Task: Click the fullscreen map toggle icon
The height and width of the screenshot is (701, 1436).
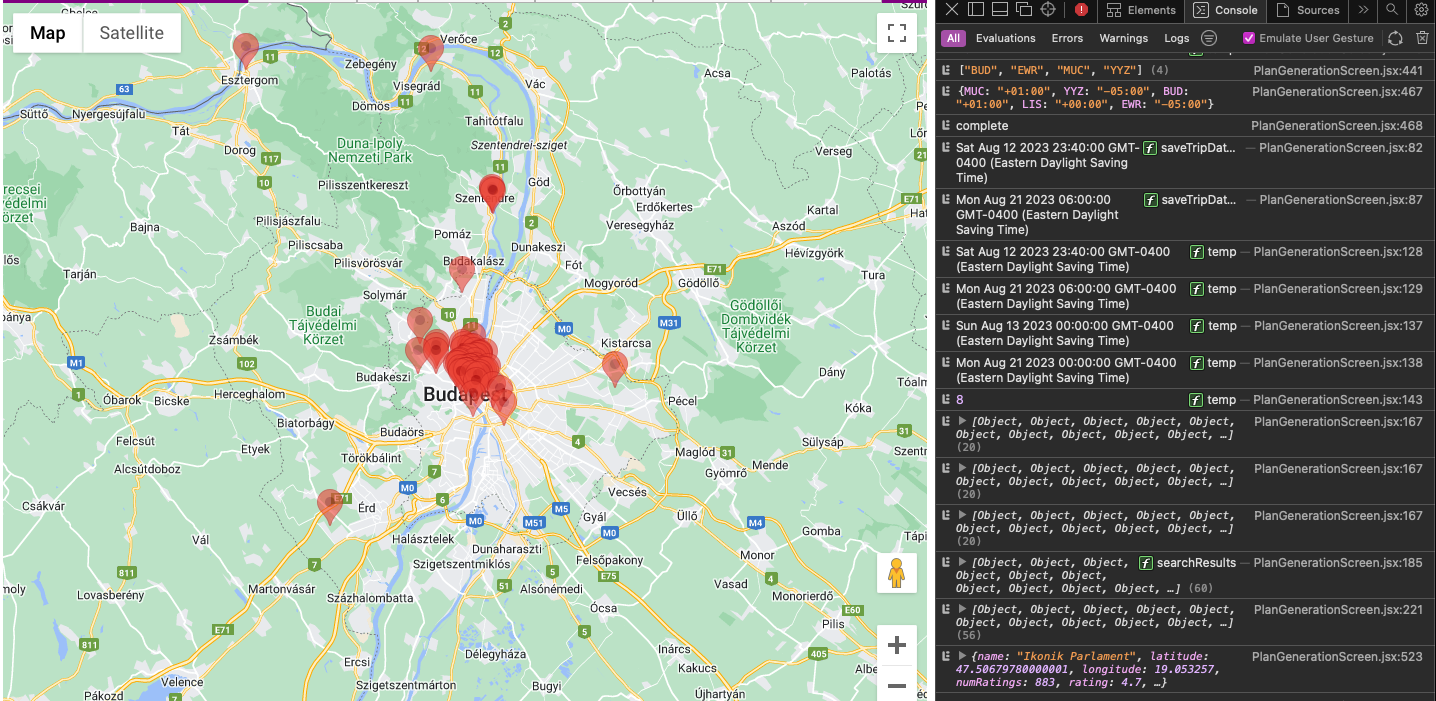Action: (896, 33)
